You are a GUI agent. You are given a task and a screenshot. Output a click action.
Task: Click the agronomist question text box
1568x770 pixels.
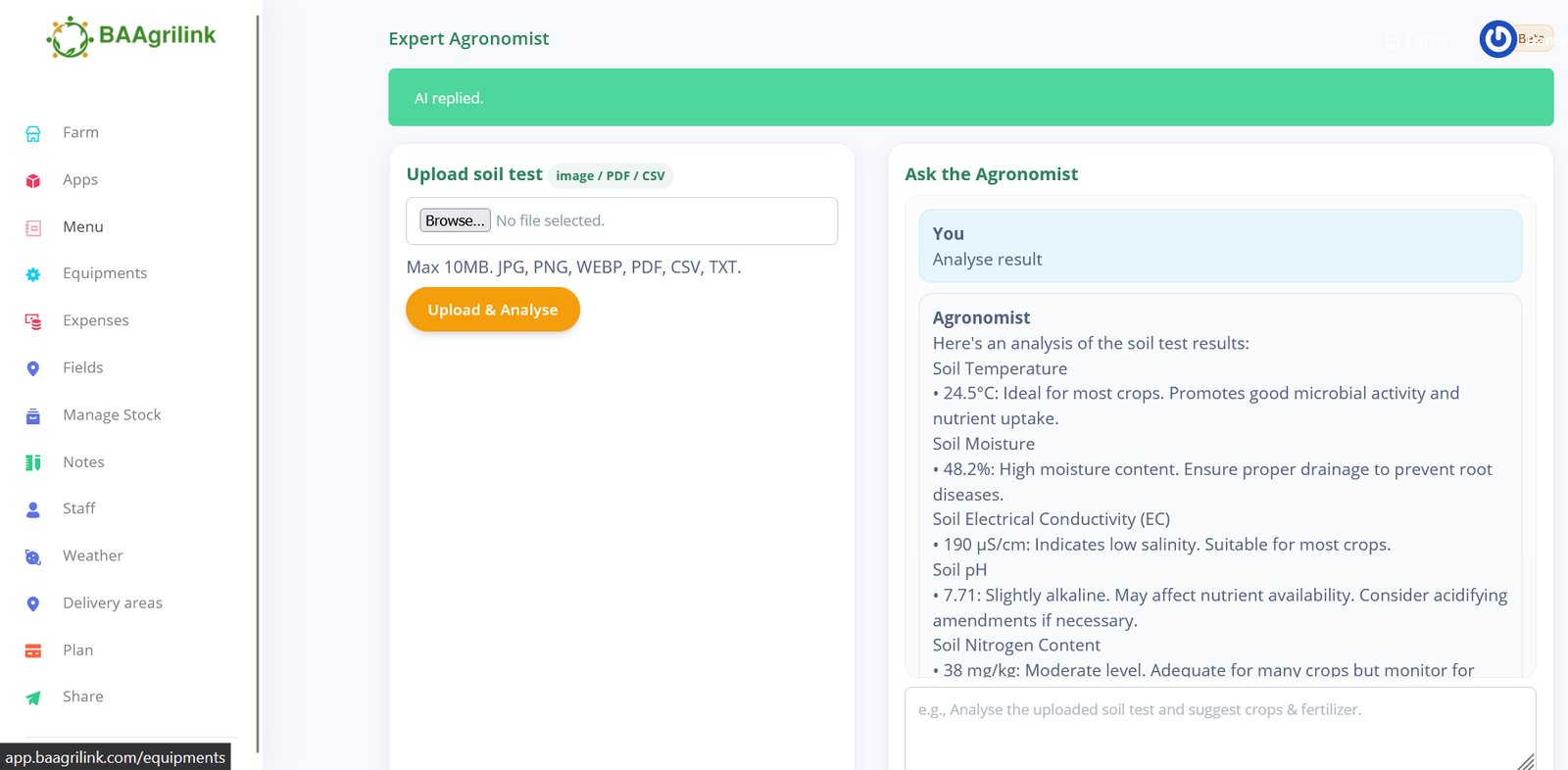(x=1219, y=728)
